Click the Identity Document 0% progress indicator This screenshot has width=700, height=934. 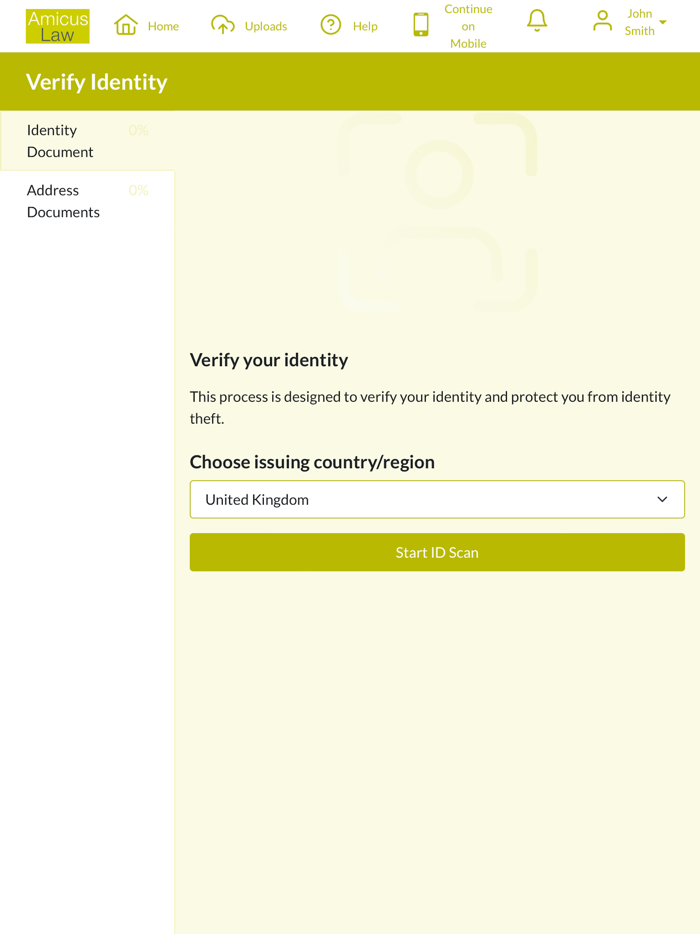click(x=138, y=130)
